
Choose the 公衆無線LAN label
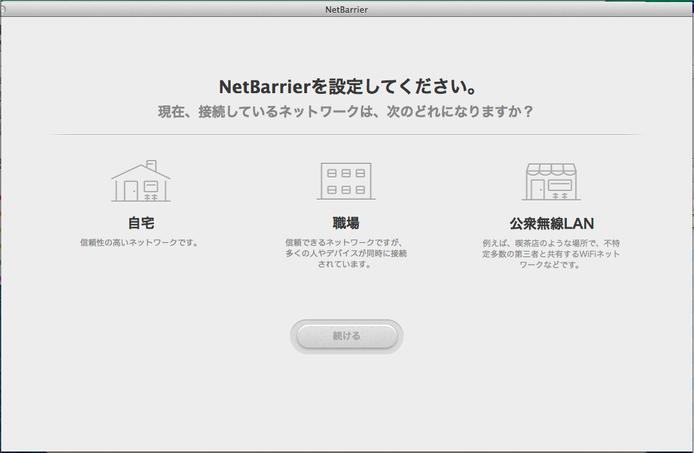(551, 223)
